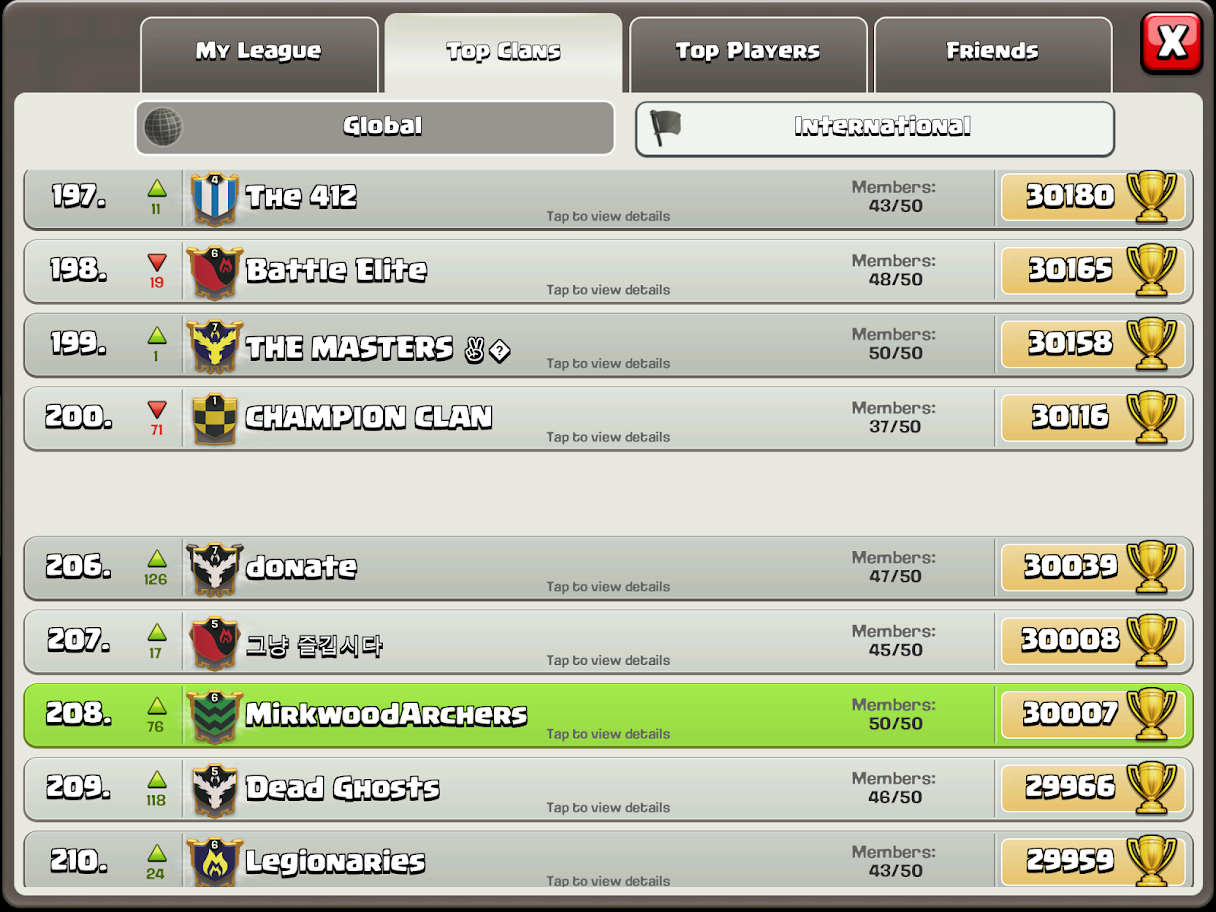Close the leaderboard with red X

1172,43
